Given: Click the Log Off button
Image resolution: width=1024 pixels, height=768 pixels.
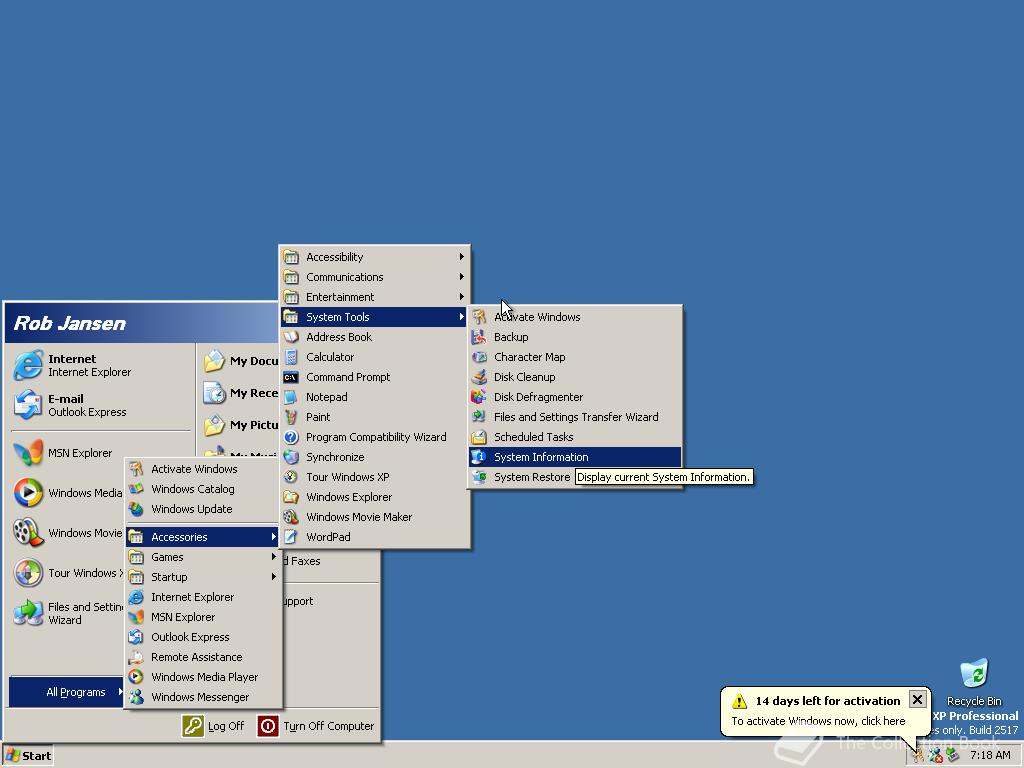Looking at the screenshot, I should (214, 726).
